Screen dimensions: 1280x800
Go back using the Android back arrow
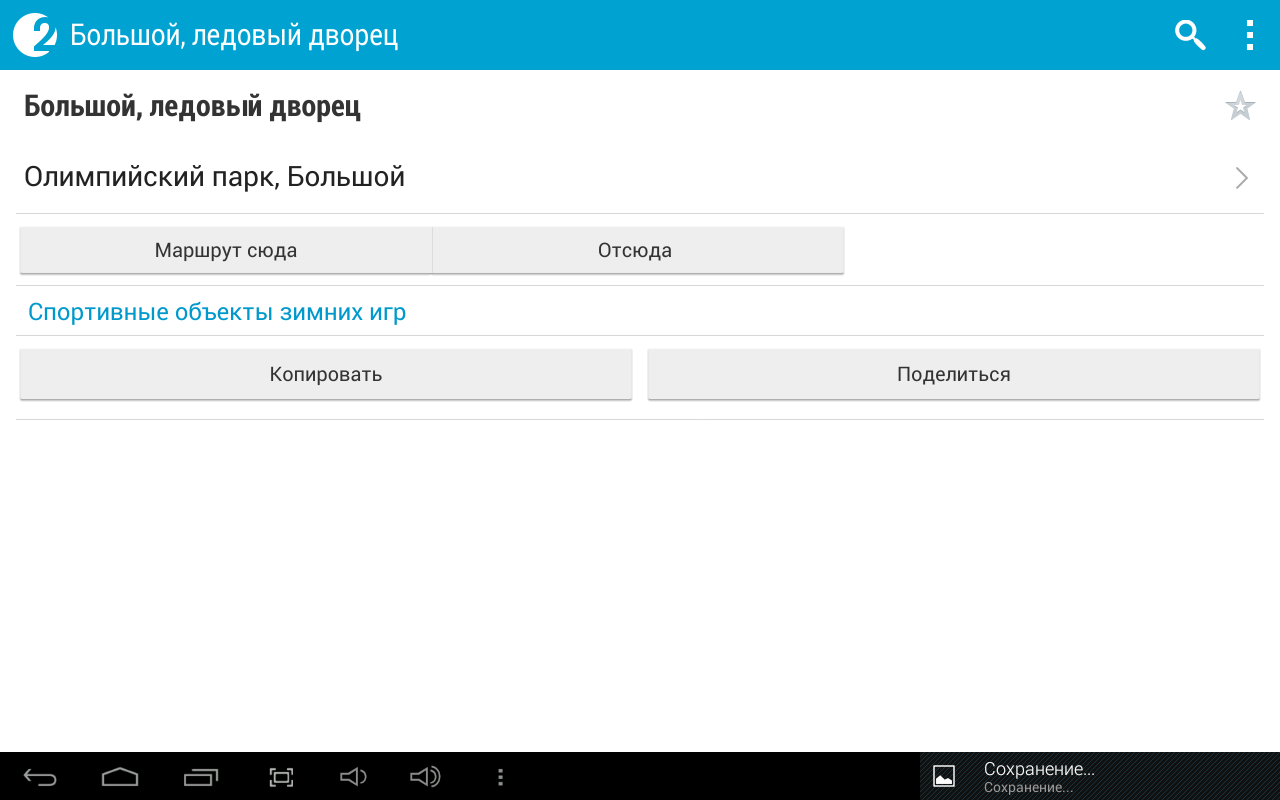40,777
